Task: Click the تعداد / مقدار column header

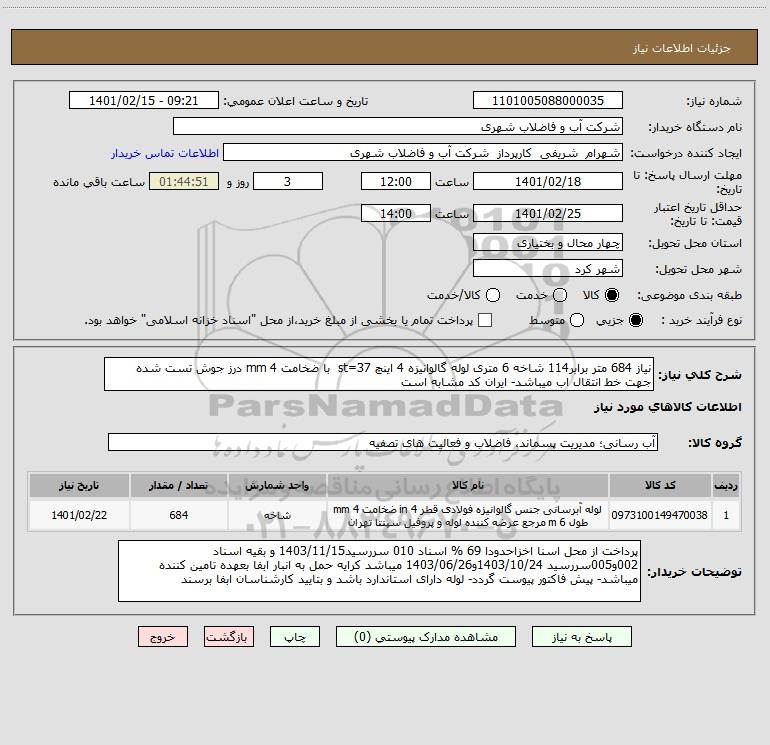Action: 179,485
